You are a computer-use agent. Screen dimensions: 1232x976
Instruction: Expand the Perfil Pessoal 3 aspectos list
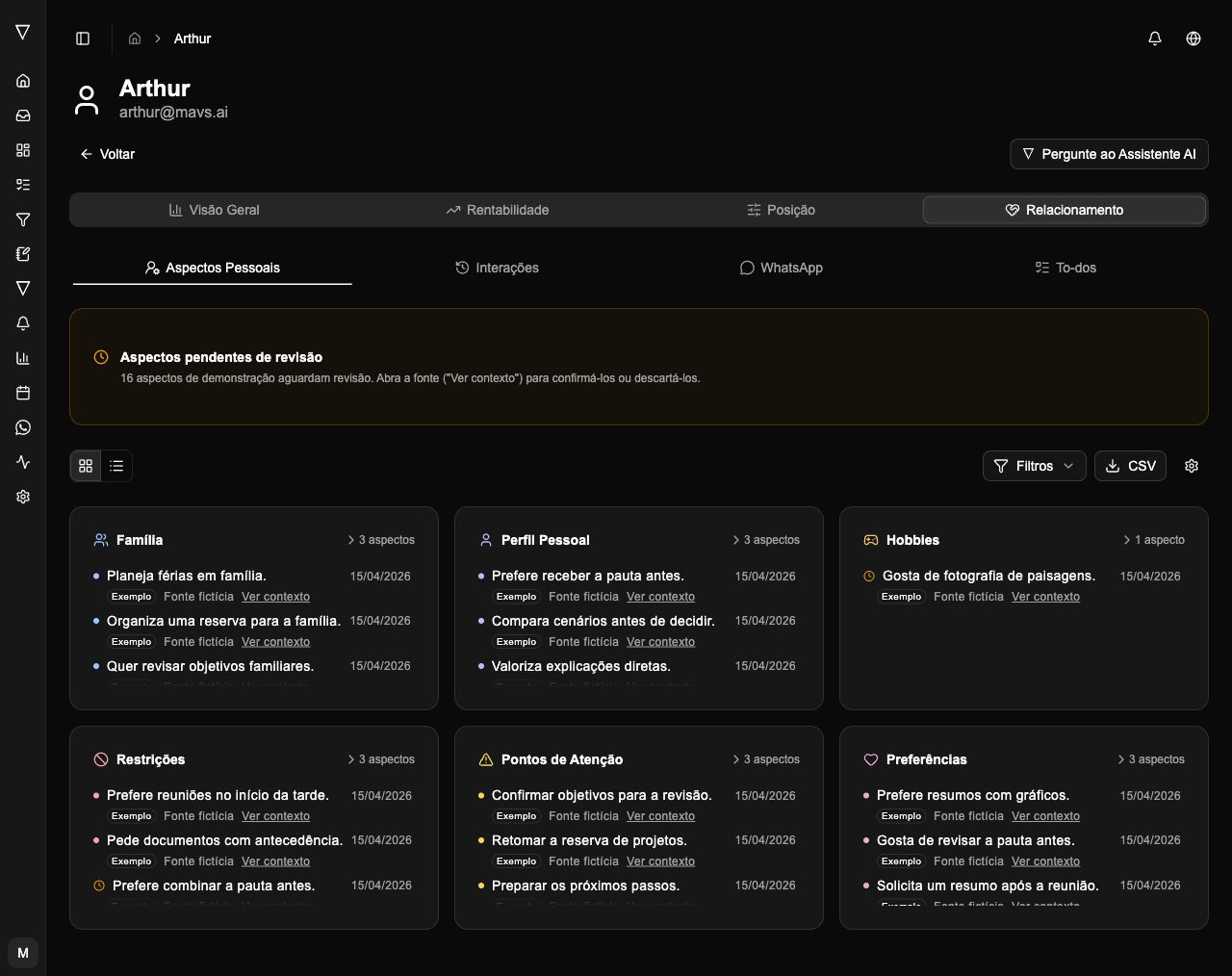pyautogui.click(x=766, y=540)
